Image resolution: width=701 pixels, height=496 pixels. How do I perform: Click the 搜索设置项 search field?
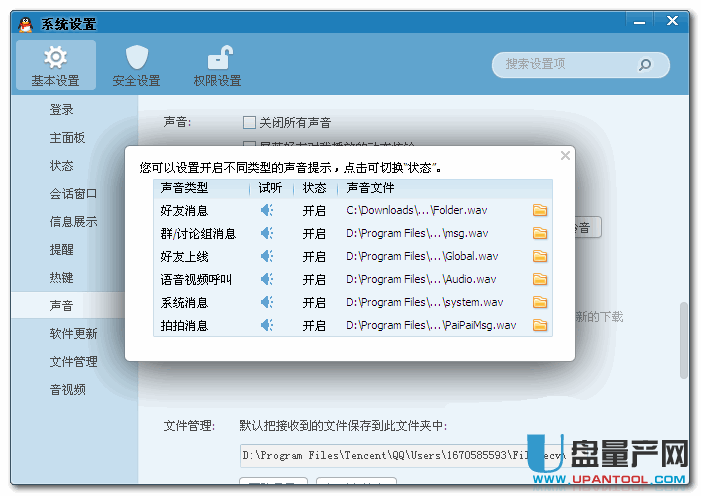580,65
